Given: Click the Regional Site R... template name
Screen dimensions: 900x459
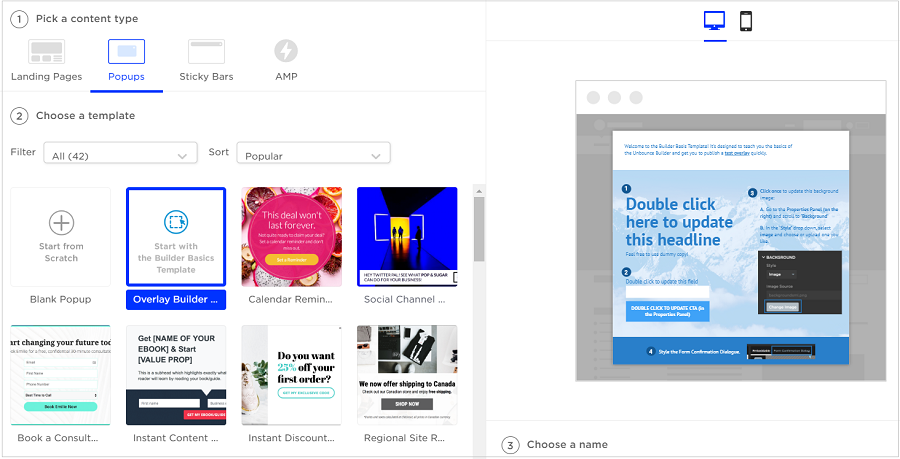Looking at the screenshot, I should pyautogui.click(x=405, y=438).
